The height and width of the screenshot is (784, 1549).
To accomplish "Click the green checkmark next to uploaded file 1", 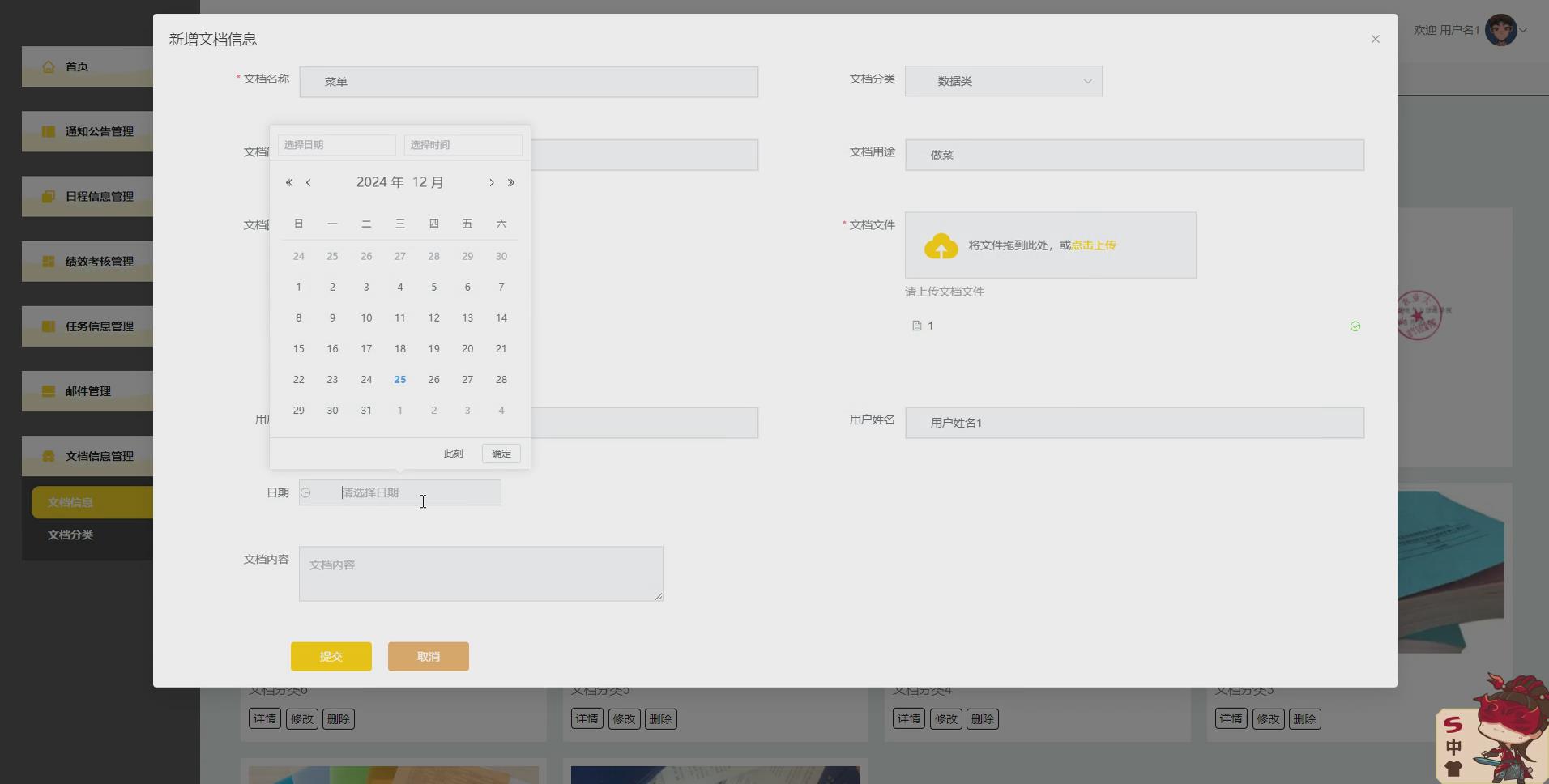I will point(1355,326).
